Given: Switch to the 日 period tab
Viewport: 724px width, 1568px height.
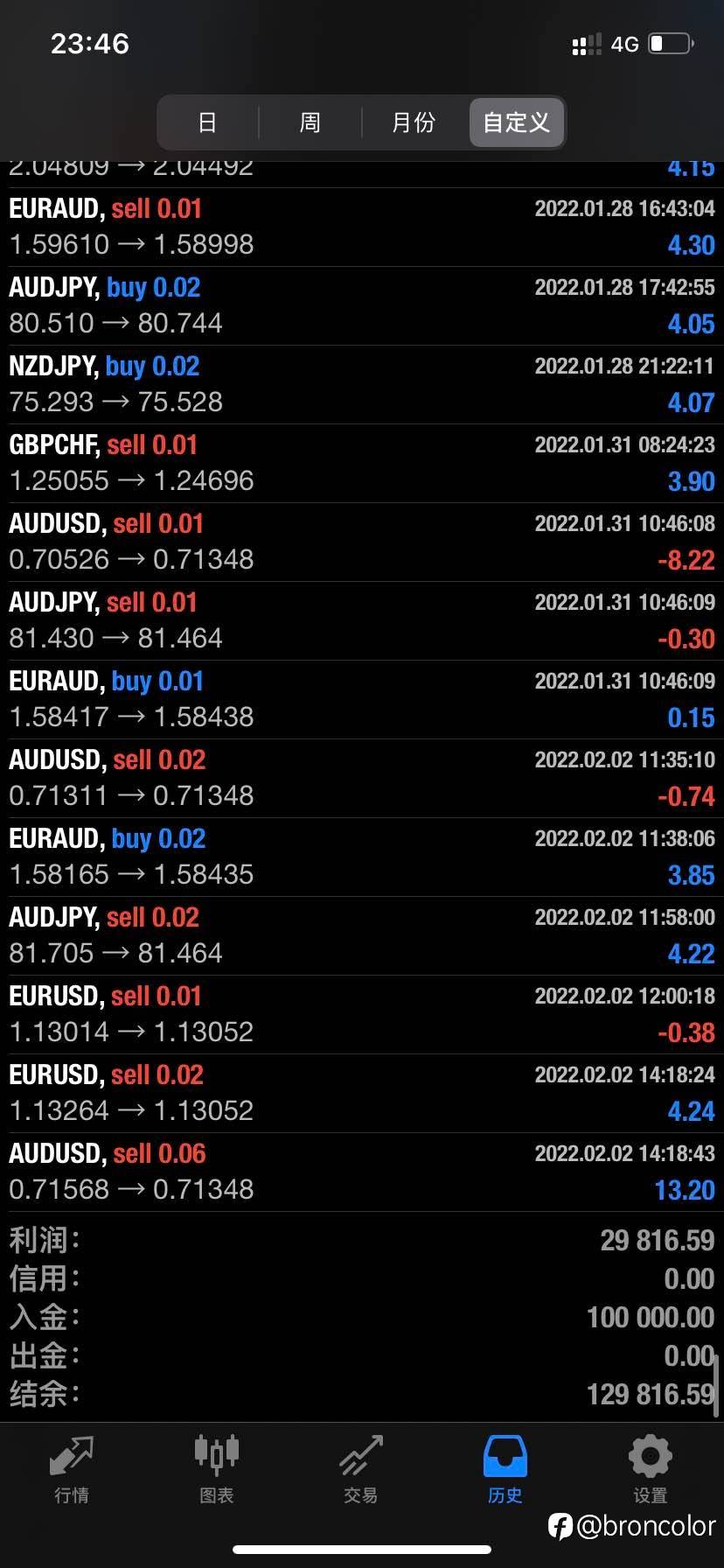Looking at the screenshot, I should pos(207,122).
